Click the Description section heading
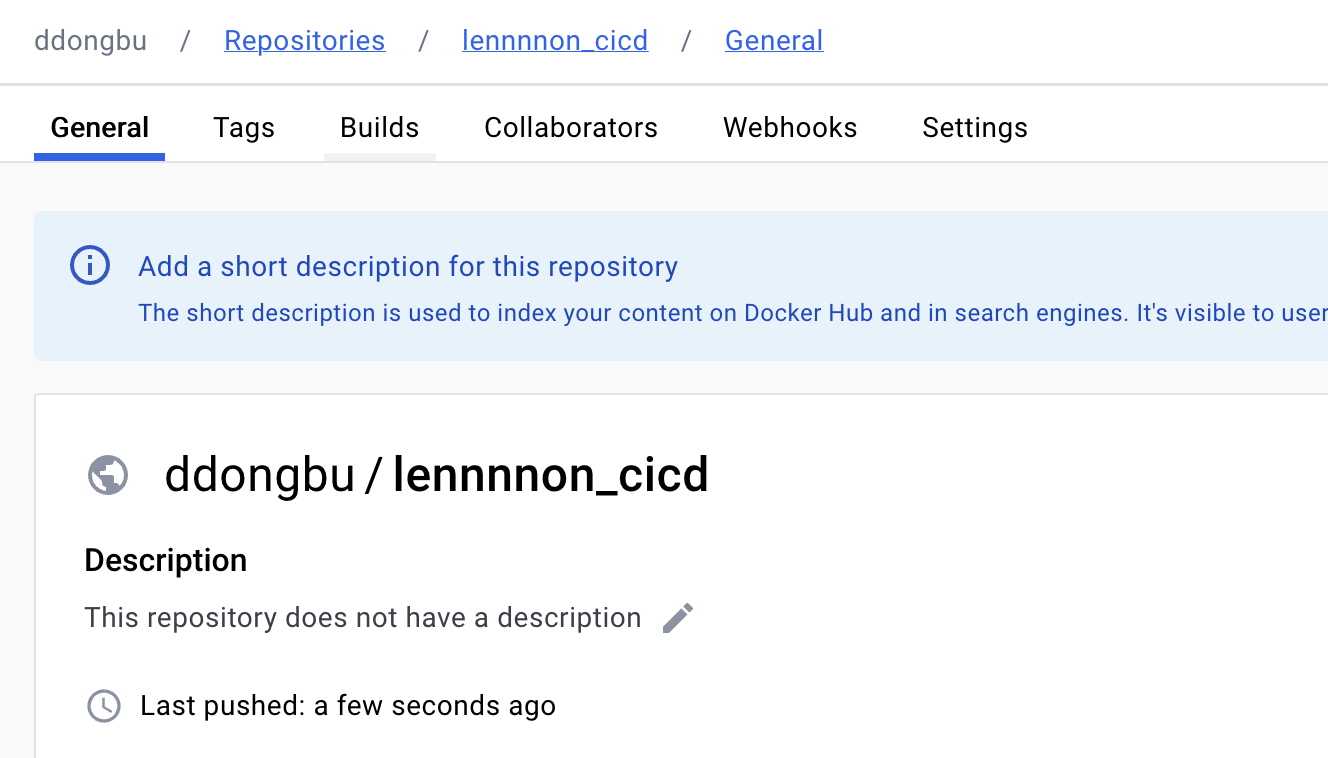 click(x=166, y=560)
